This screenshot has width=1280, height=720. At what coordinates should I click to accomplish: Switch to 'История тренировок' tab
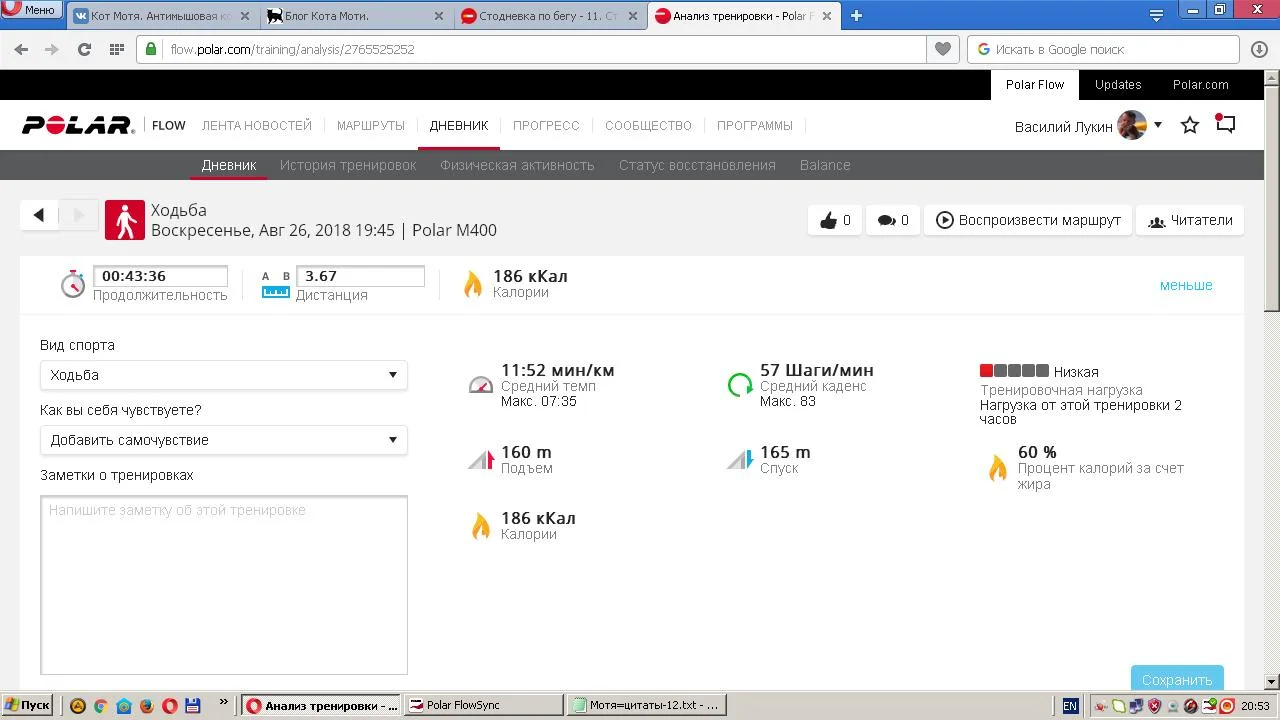click(348, 165)
